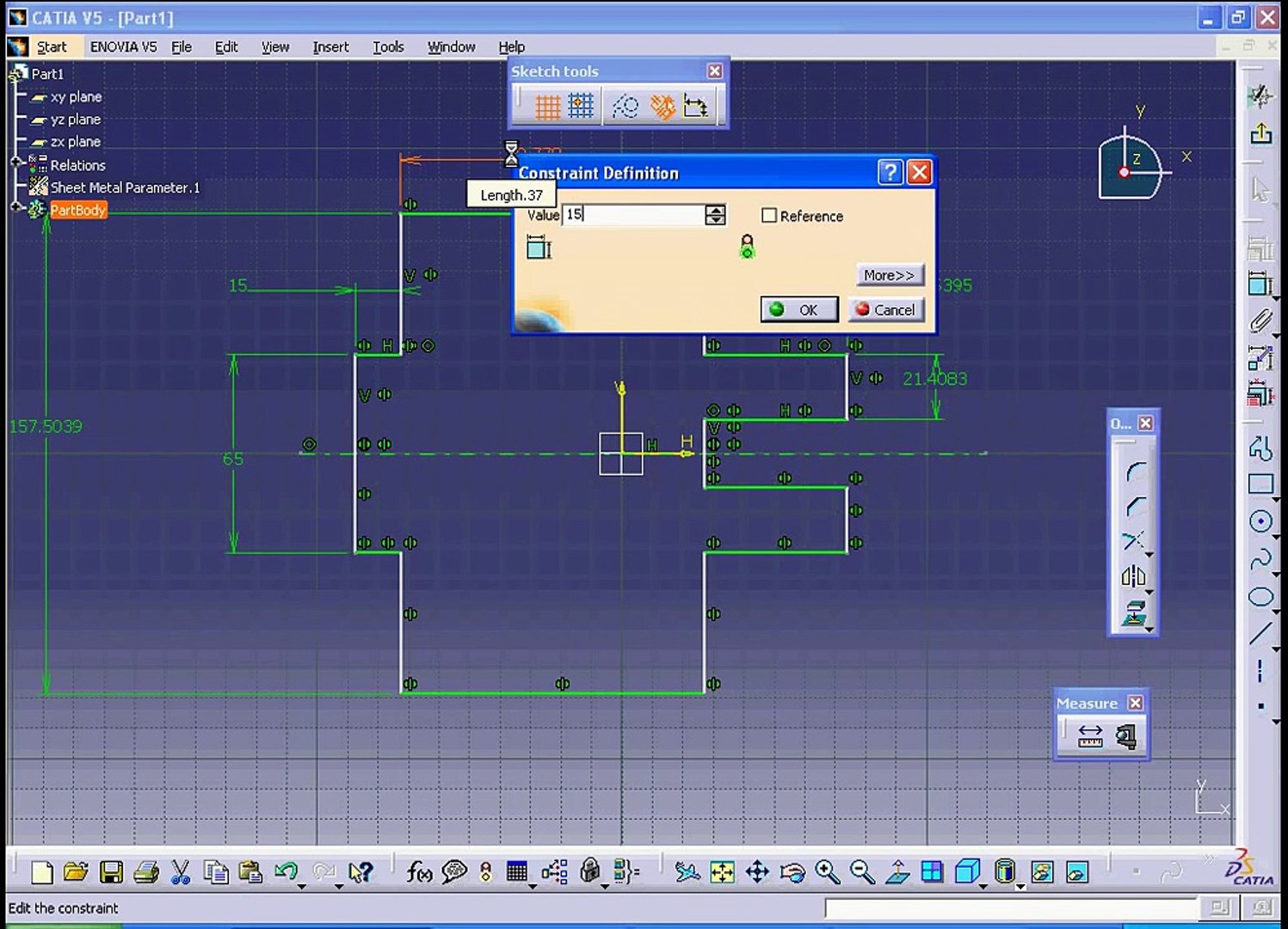The height and width of the screenshot is (929, 1288).
Task: Open the Tools menu
Action: tap(388, 46)
